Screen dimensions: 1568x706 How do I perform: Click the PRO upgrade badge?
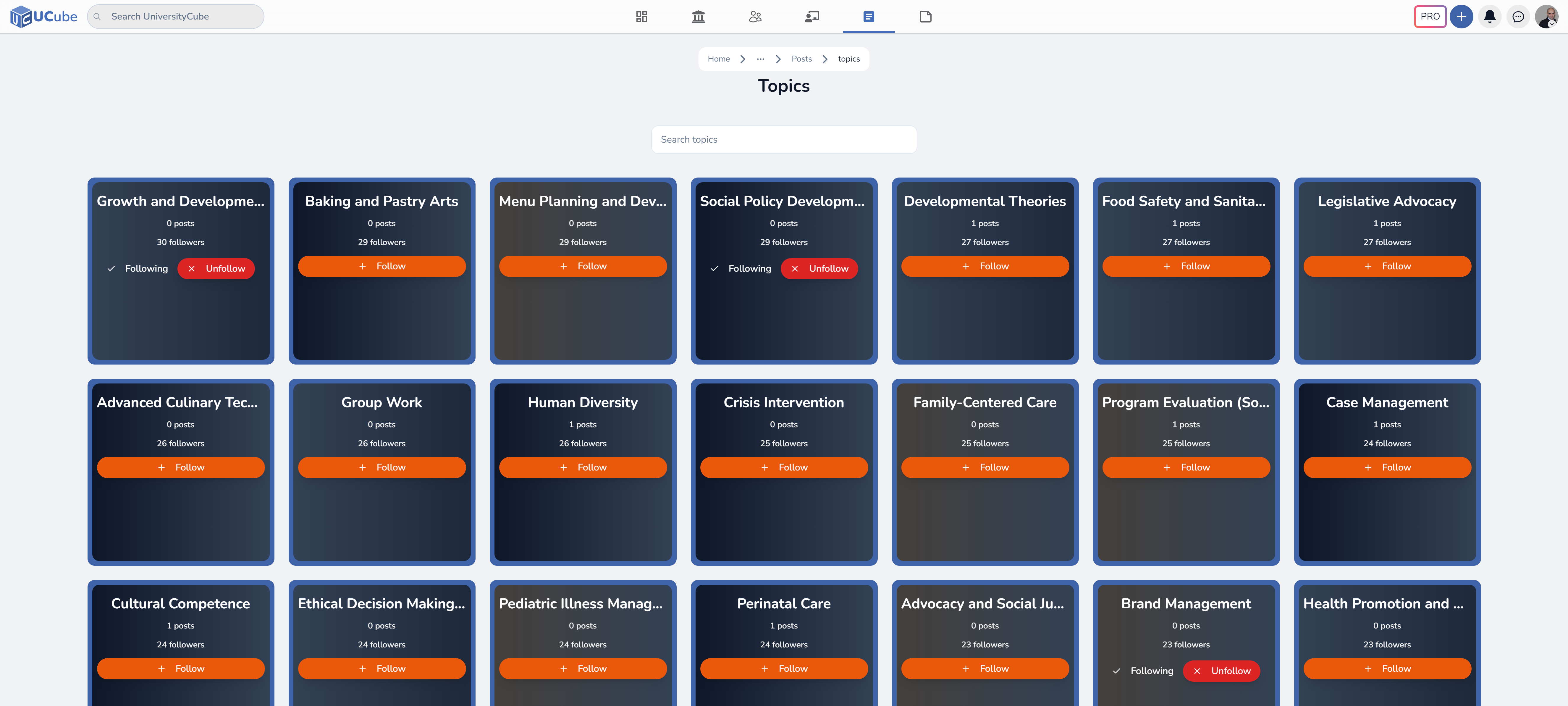pyautogui.click(x=1430, y=17)
